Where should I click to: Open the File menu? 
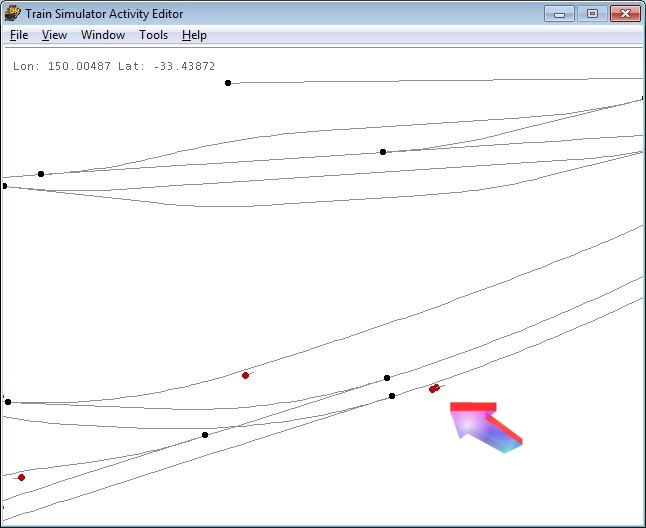coord(19,35)
